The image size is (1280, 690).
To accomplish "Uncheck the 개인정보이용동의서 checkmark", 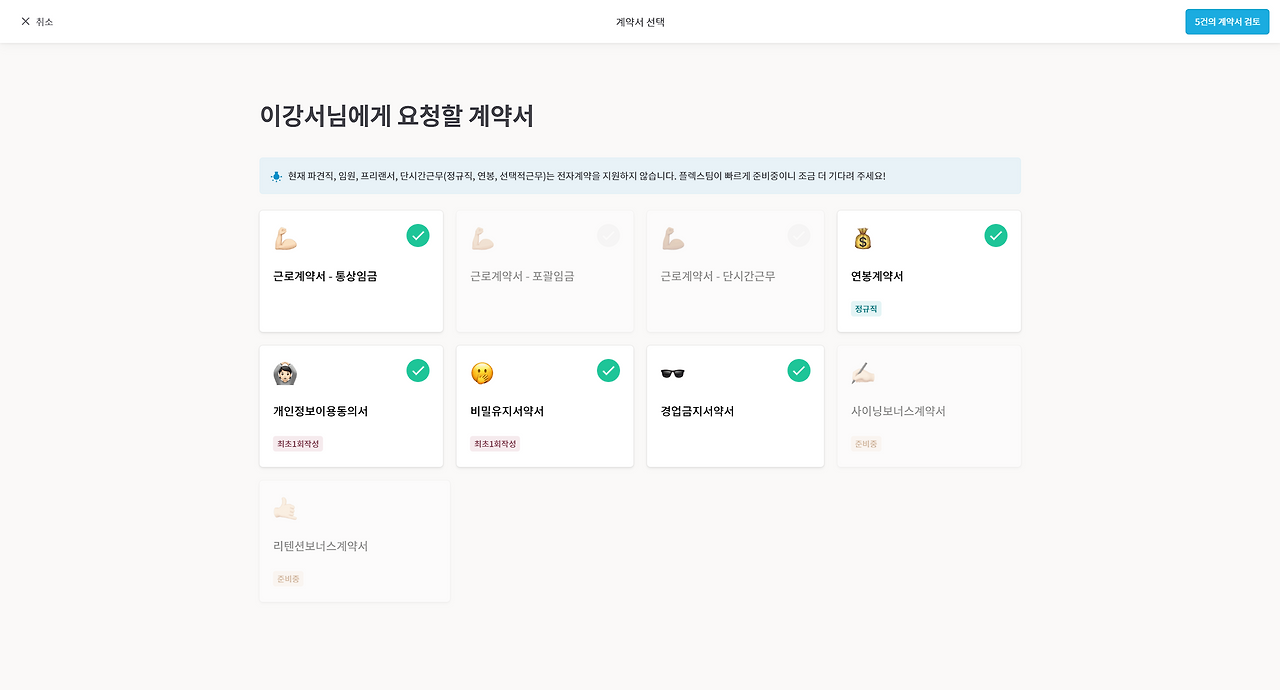I will tap(418, 370).
